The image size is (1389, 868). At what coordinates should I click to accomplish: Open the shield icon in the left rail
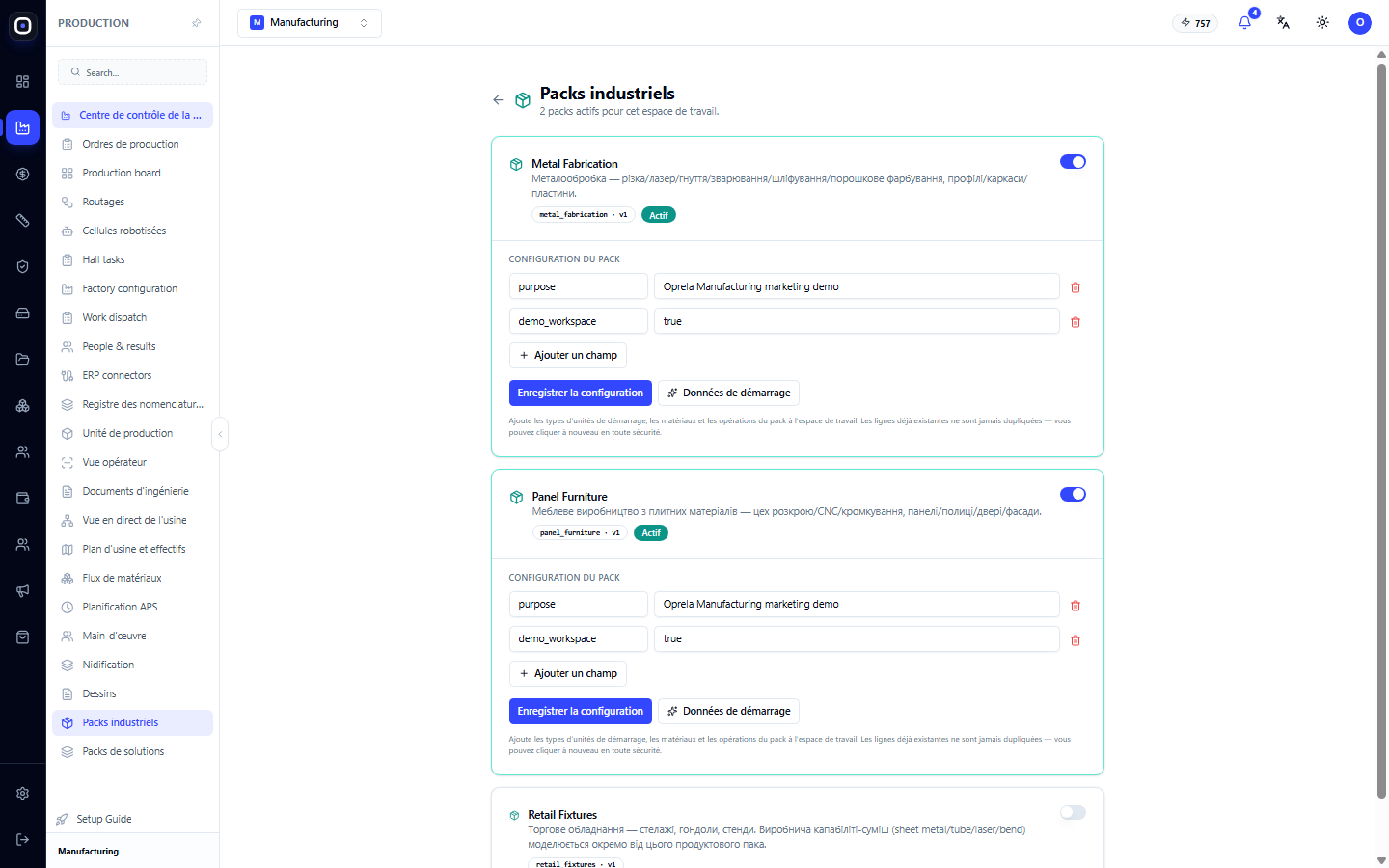tap(23, 266)
